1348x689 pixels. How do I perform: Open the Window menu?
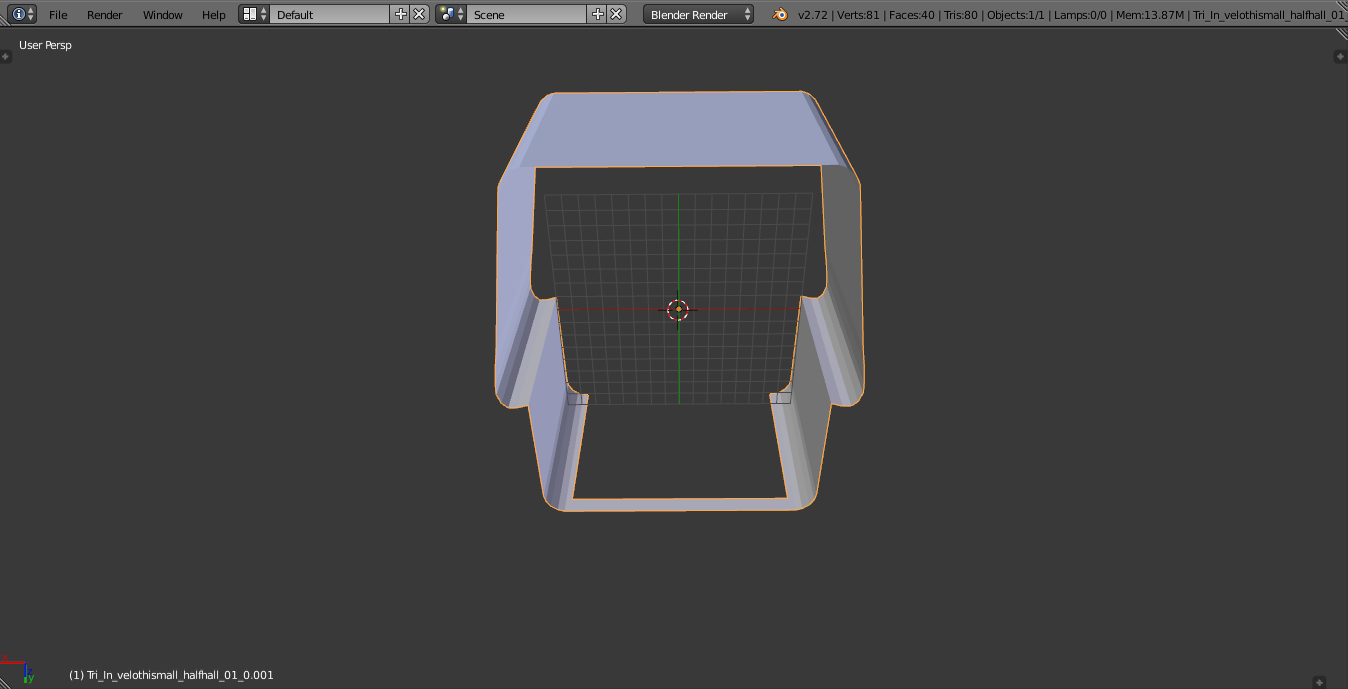(x=163, y=15)
